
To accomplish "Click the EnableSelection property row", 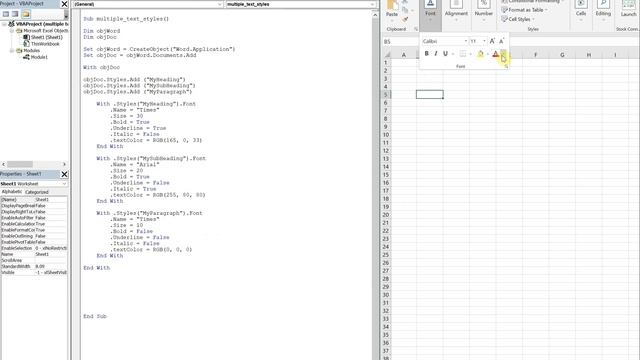I will point(34,248).
